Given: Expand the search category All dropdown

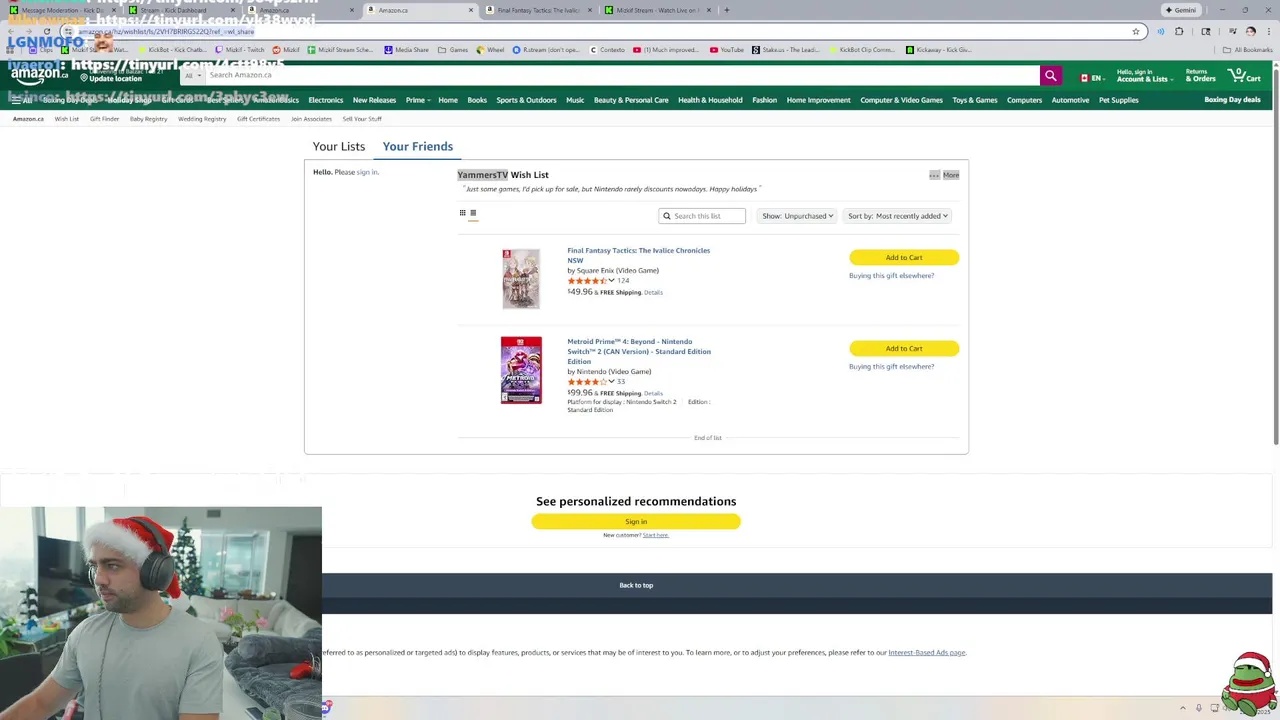Looking at the screenshot, I should point(193,76).
